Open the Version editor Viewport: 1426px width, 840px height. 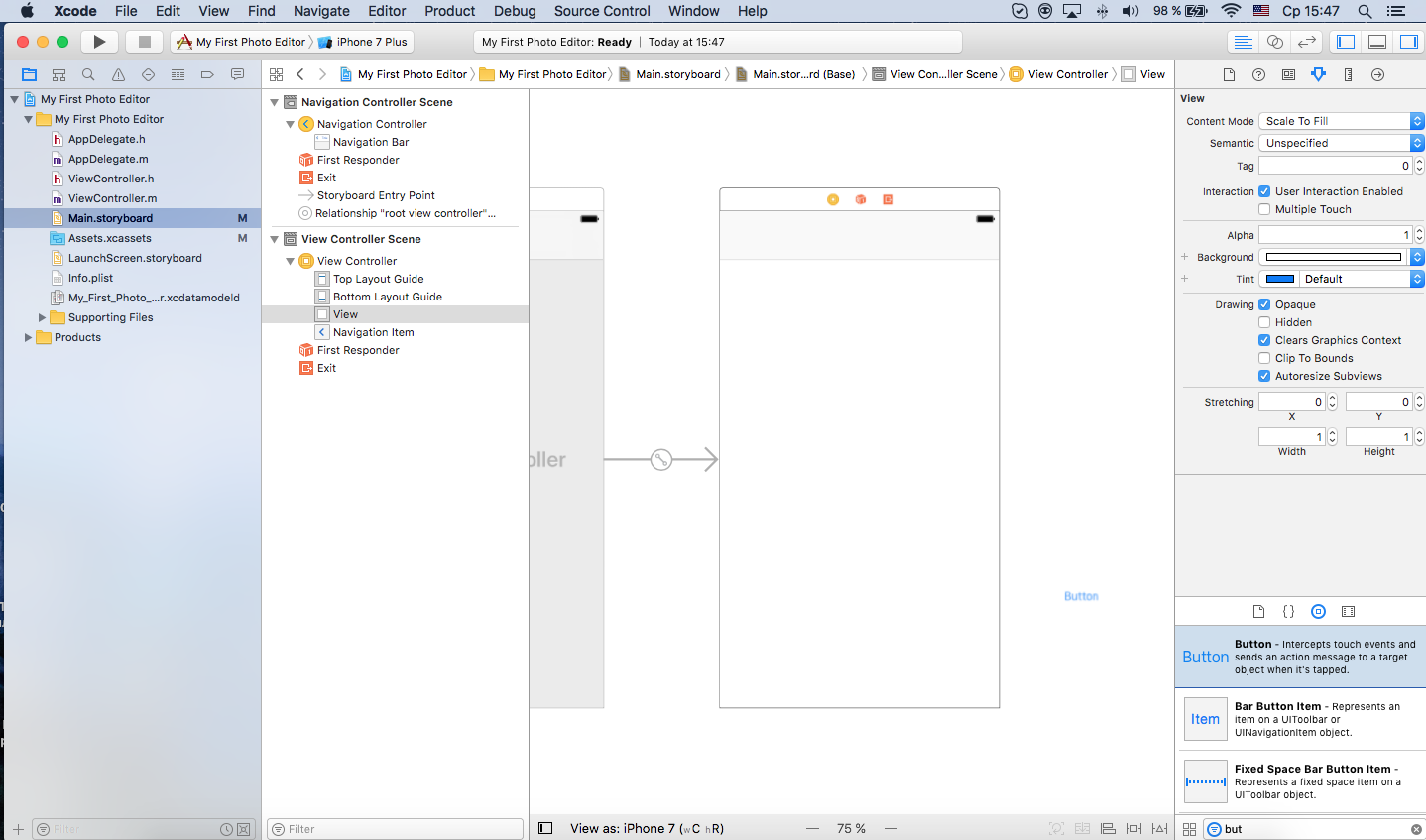[1307, 42]
